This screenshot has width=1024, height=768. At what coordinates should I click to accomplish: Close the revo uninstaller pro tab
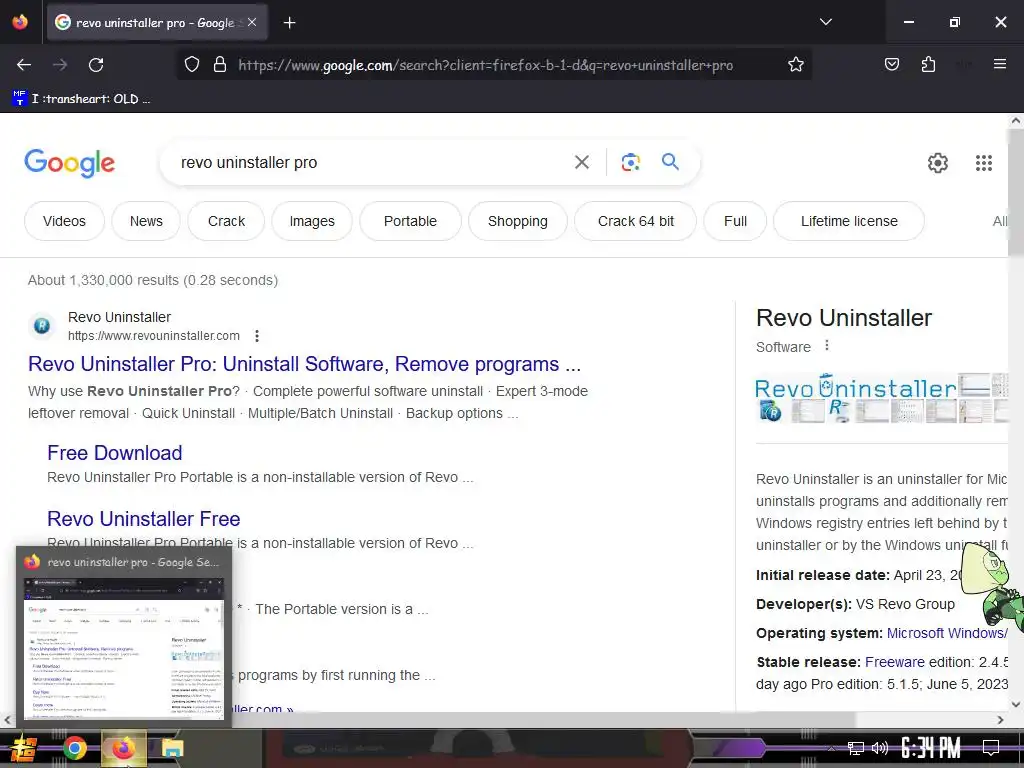click(x=252, y=22)
